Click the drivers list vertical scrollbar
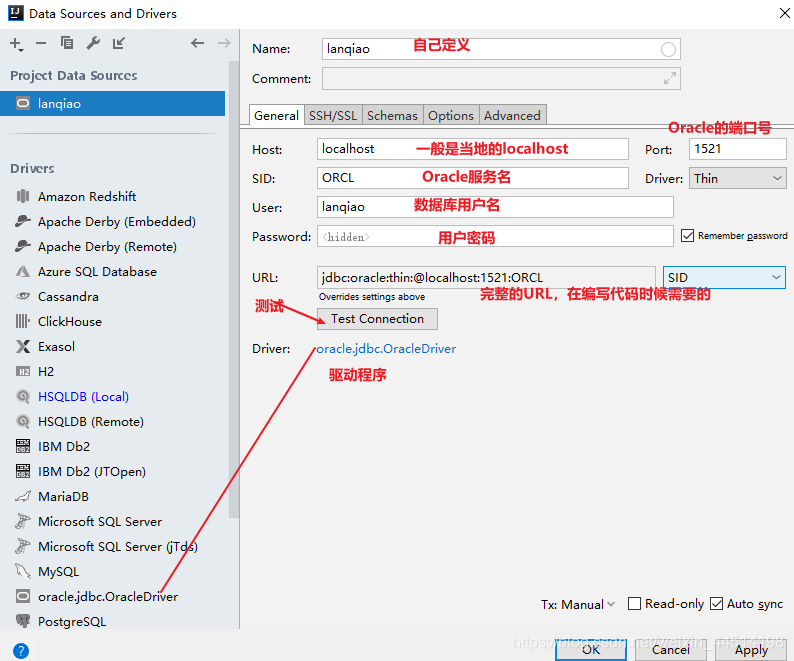The image size is (794, 661). tap(233, 289)
